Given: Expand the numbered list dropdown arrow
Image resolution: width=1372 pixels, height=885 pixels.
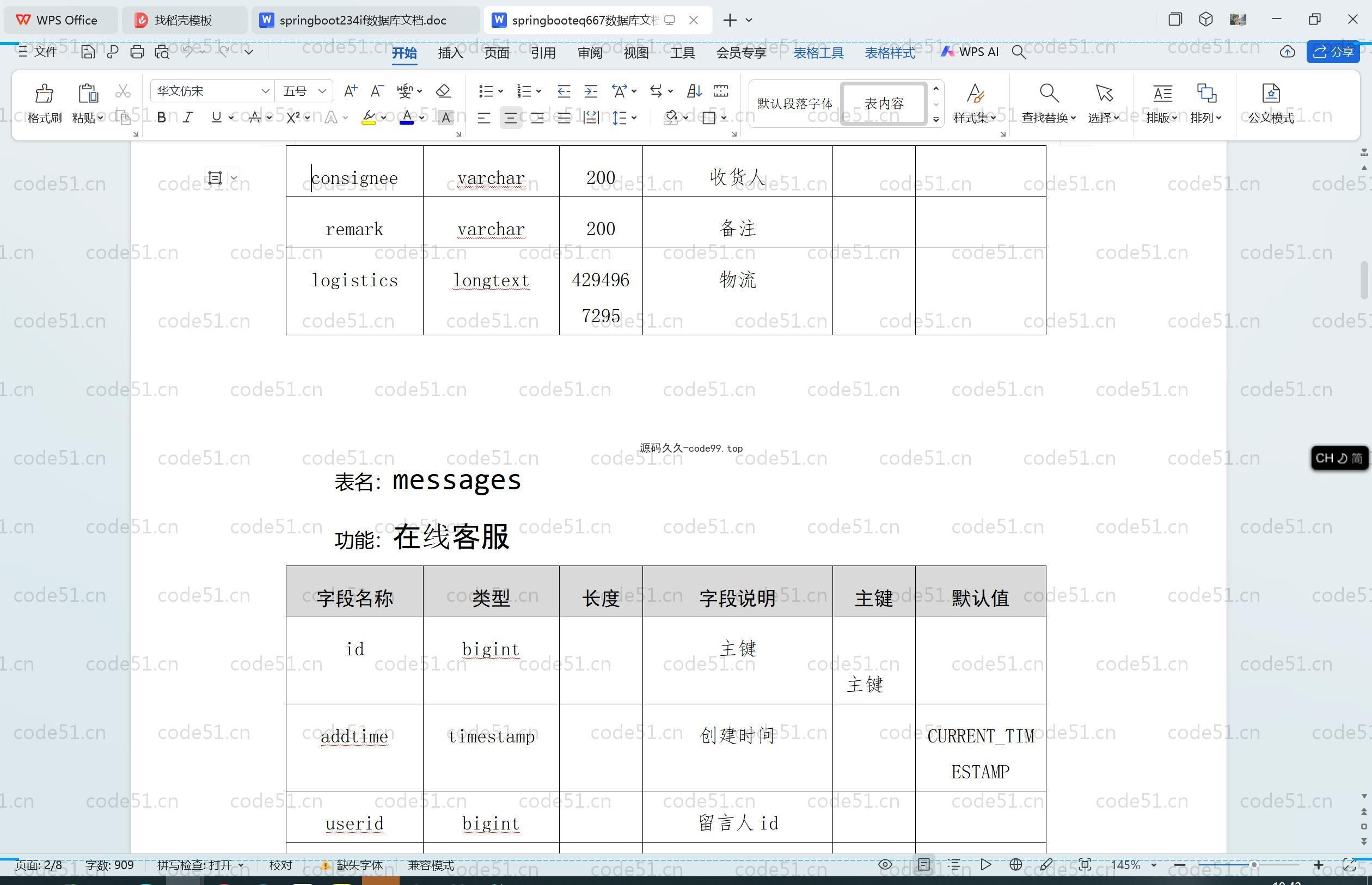Looking at the screenshot, I should 538,91.
